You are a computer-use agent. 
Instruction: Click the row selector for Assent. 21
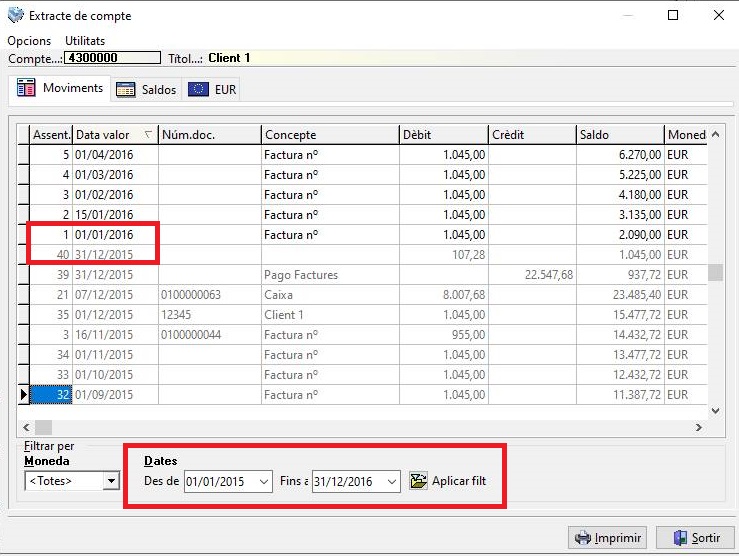coord(24,295)
